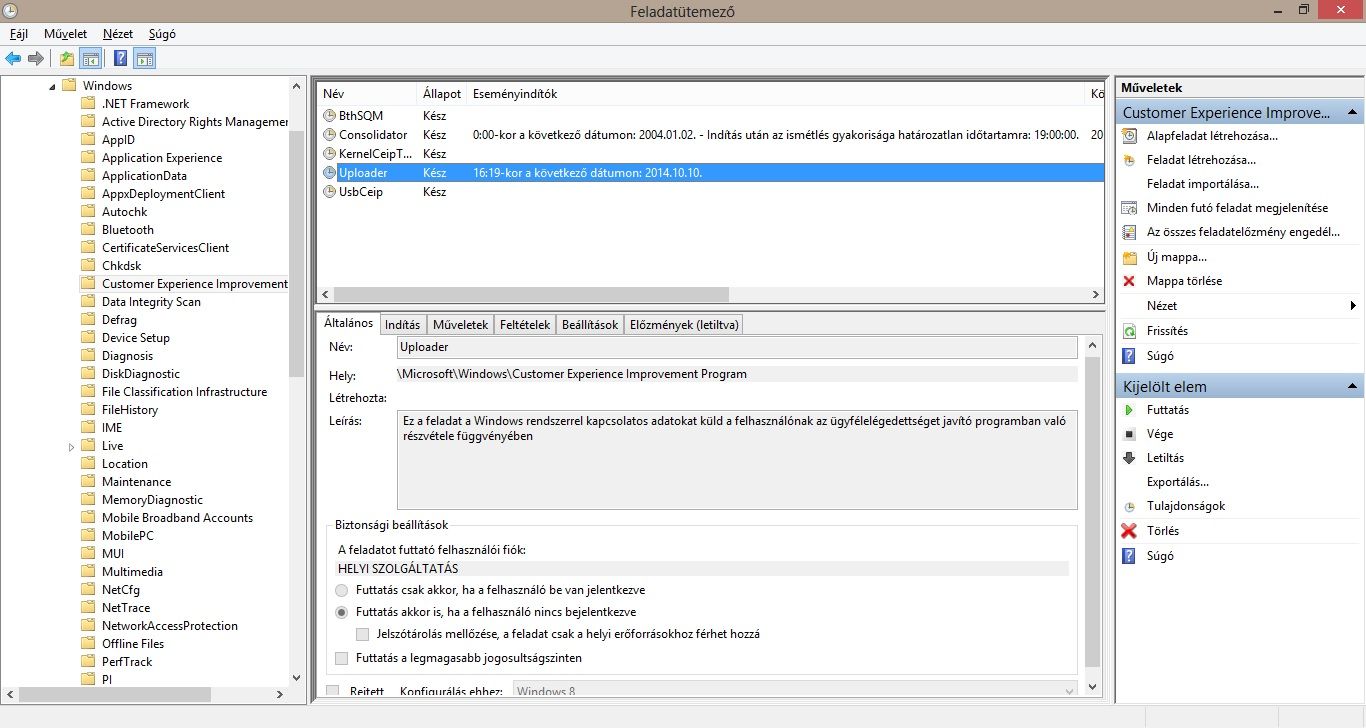Collapse the Windows tree node
Image resolution: width=1366 pixels, height=728 pixels.
click(x=52, y=86)
